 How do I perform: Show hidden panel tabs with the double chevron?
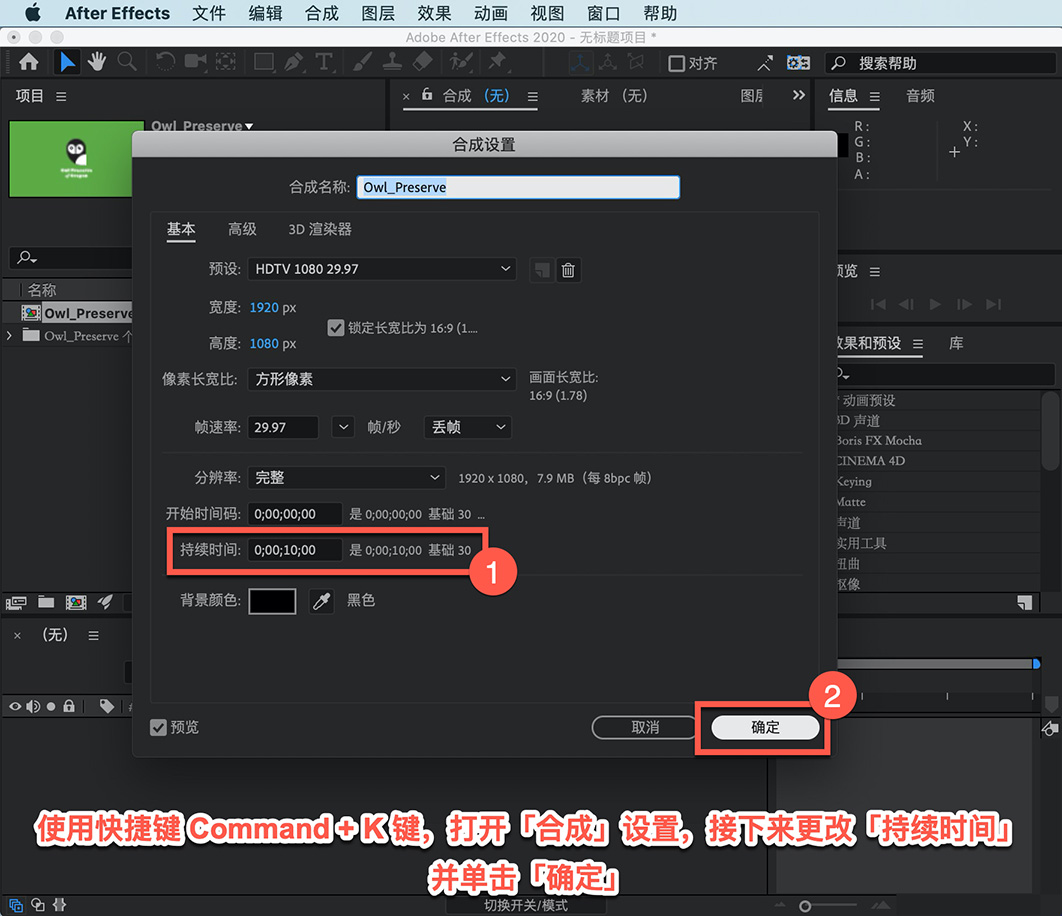[x=799, y=95]
